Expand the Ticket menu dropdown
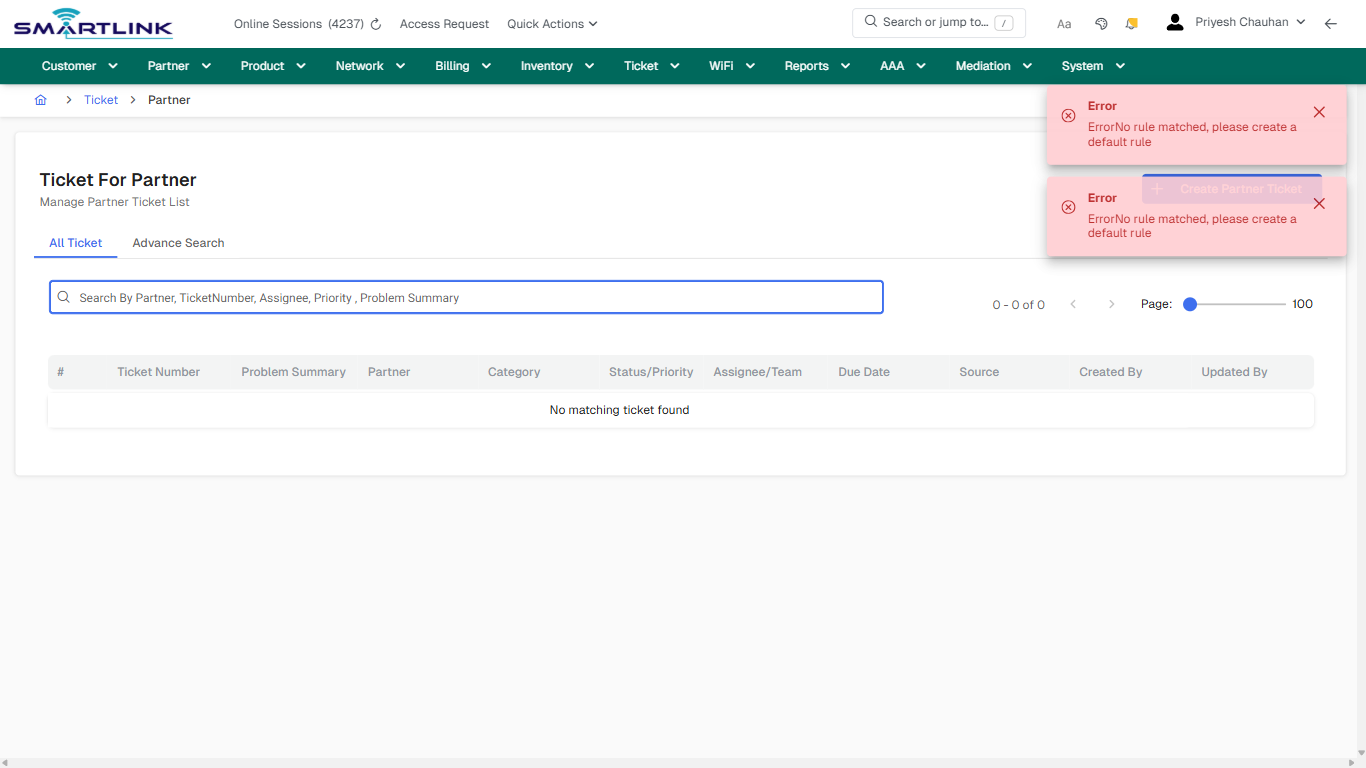The width and height of the screenshot is (1366, 768). point(650,65)
